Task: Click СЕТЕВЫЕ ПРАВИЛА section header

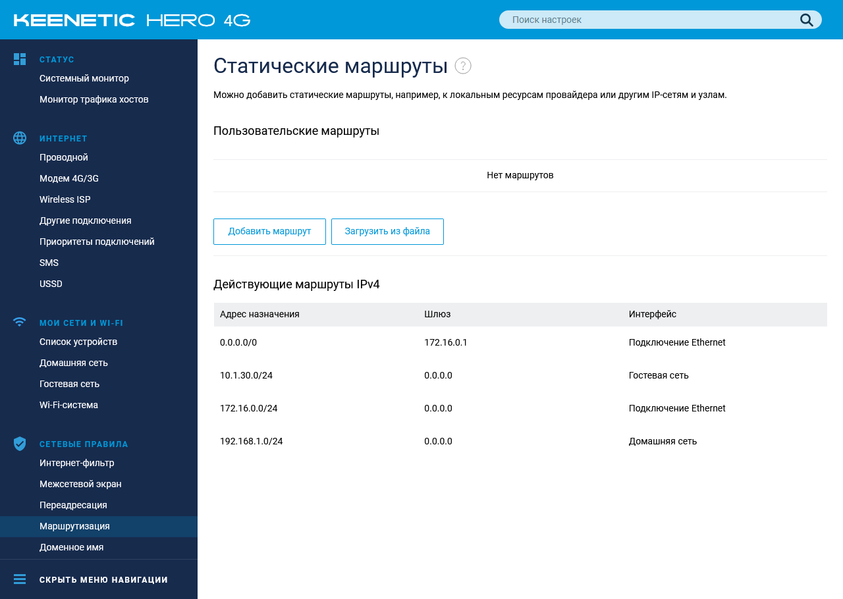Action: point(83,444)
